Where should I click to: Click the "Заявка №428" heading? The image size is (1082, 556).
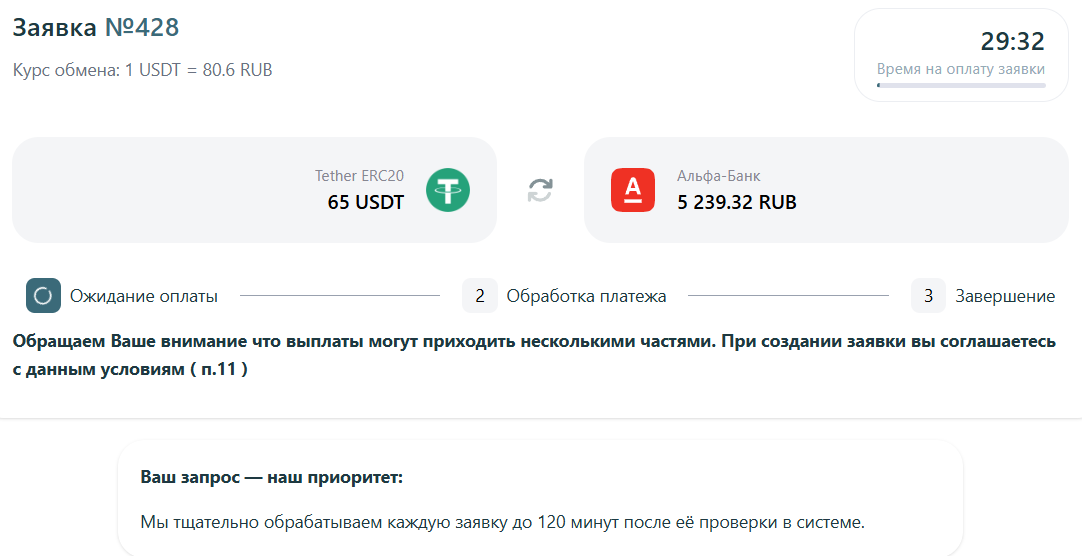point(95,27)
